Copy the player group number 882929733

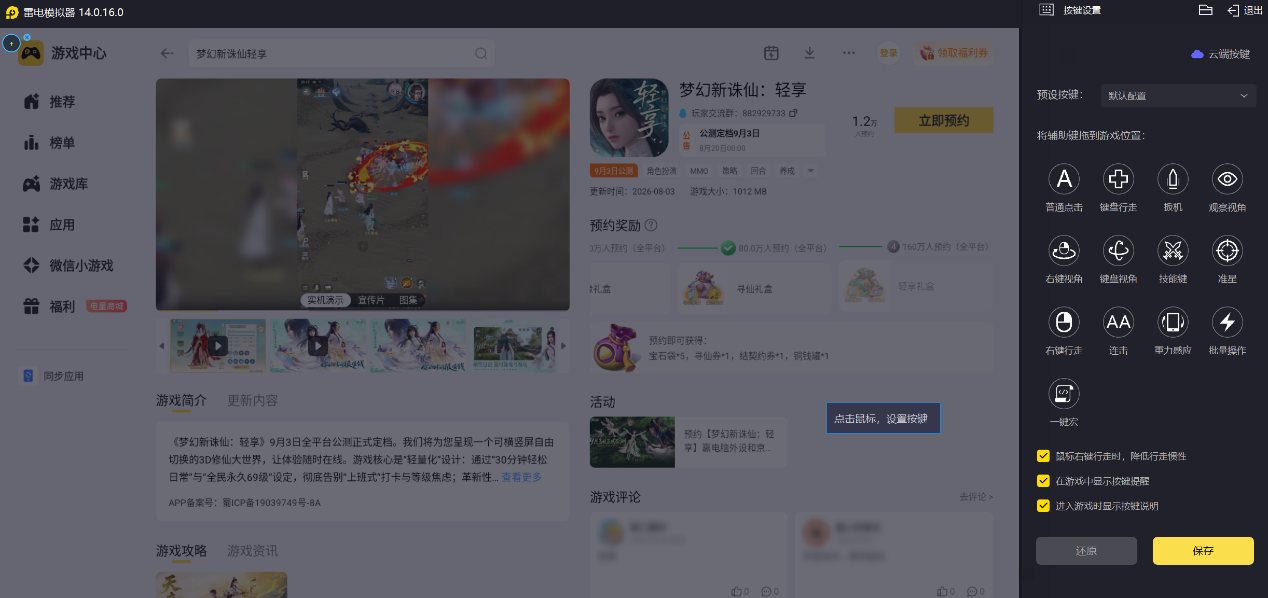[793, 113]
